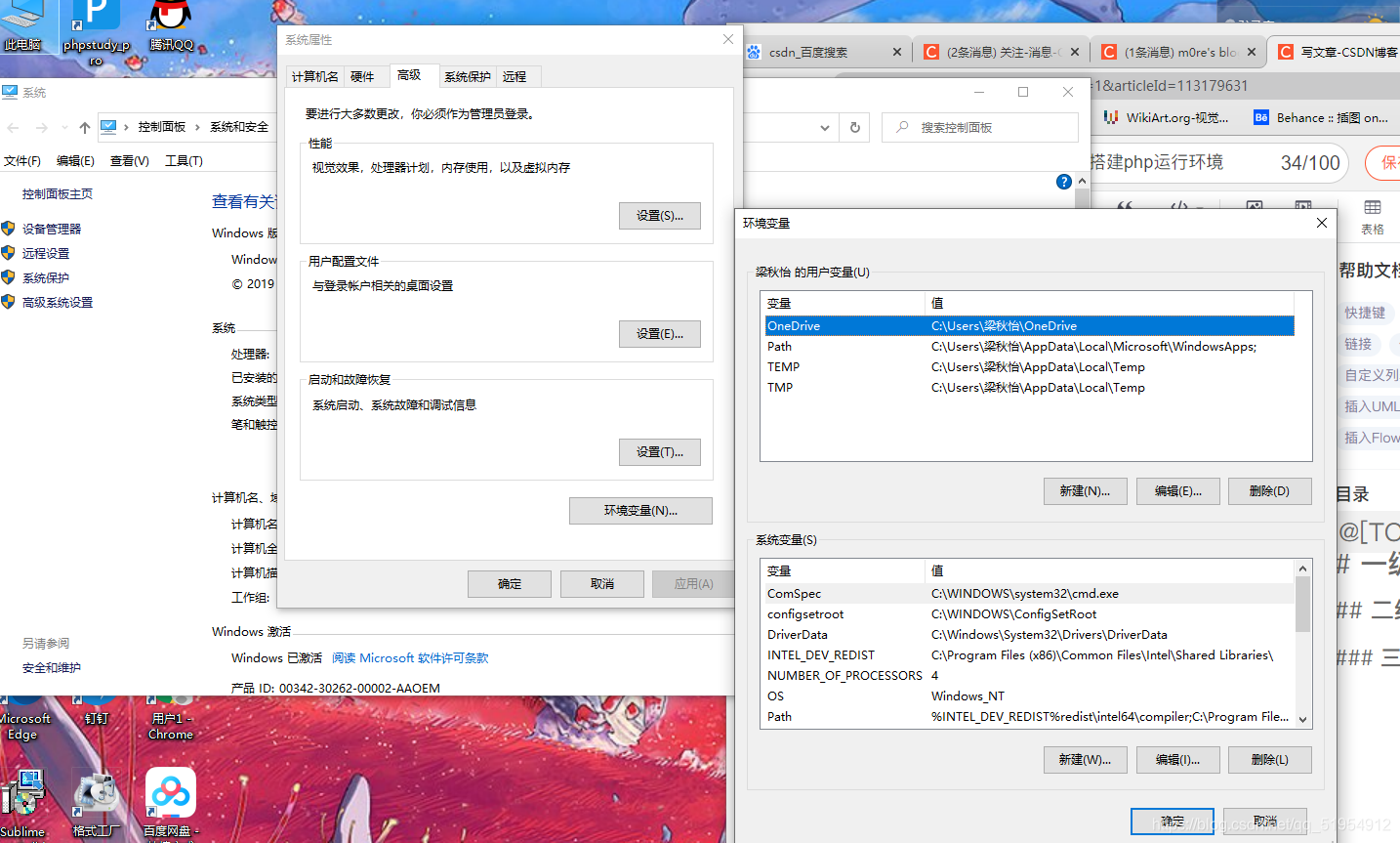Image resolution: width=1400 pixels, height=843 pixels.
Task: Go up one level in control panel
Action: (85, 127)
